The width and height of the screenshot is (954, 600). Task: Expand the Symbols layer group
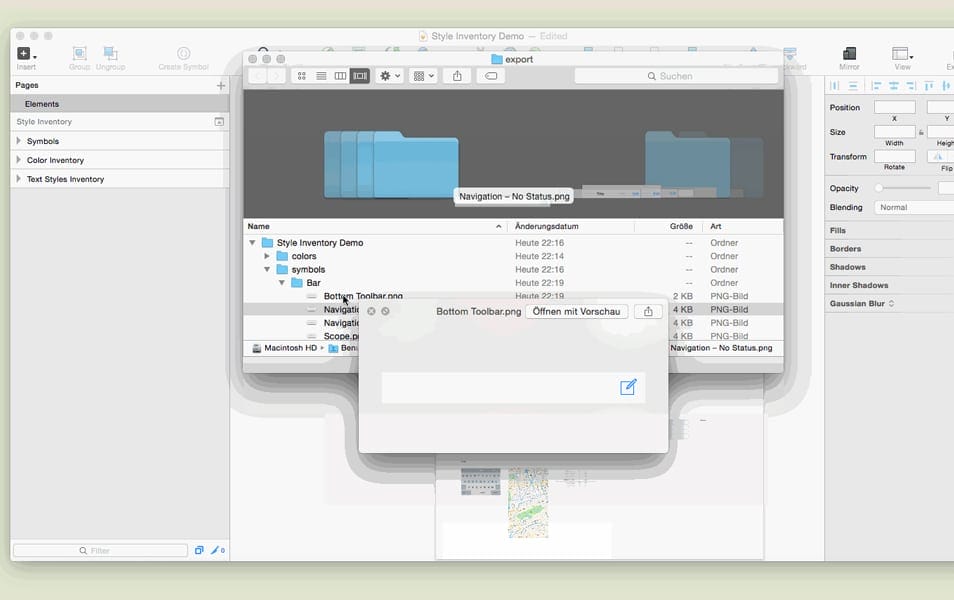point(18,141)
